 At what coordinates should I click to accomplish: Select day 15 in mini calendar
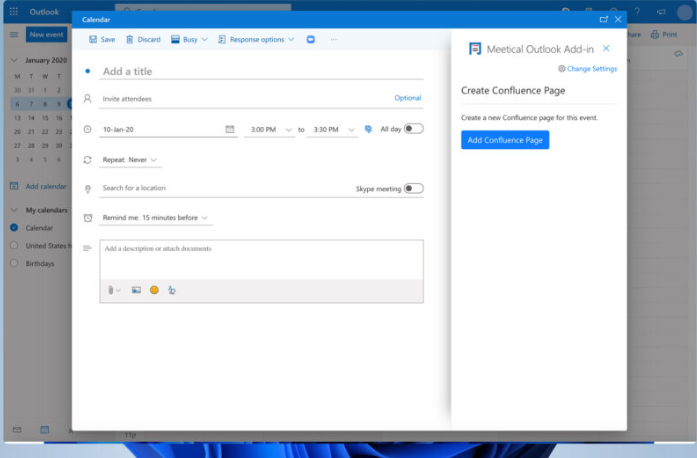(x=45, y=118)
